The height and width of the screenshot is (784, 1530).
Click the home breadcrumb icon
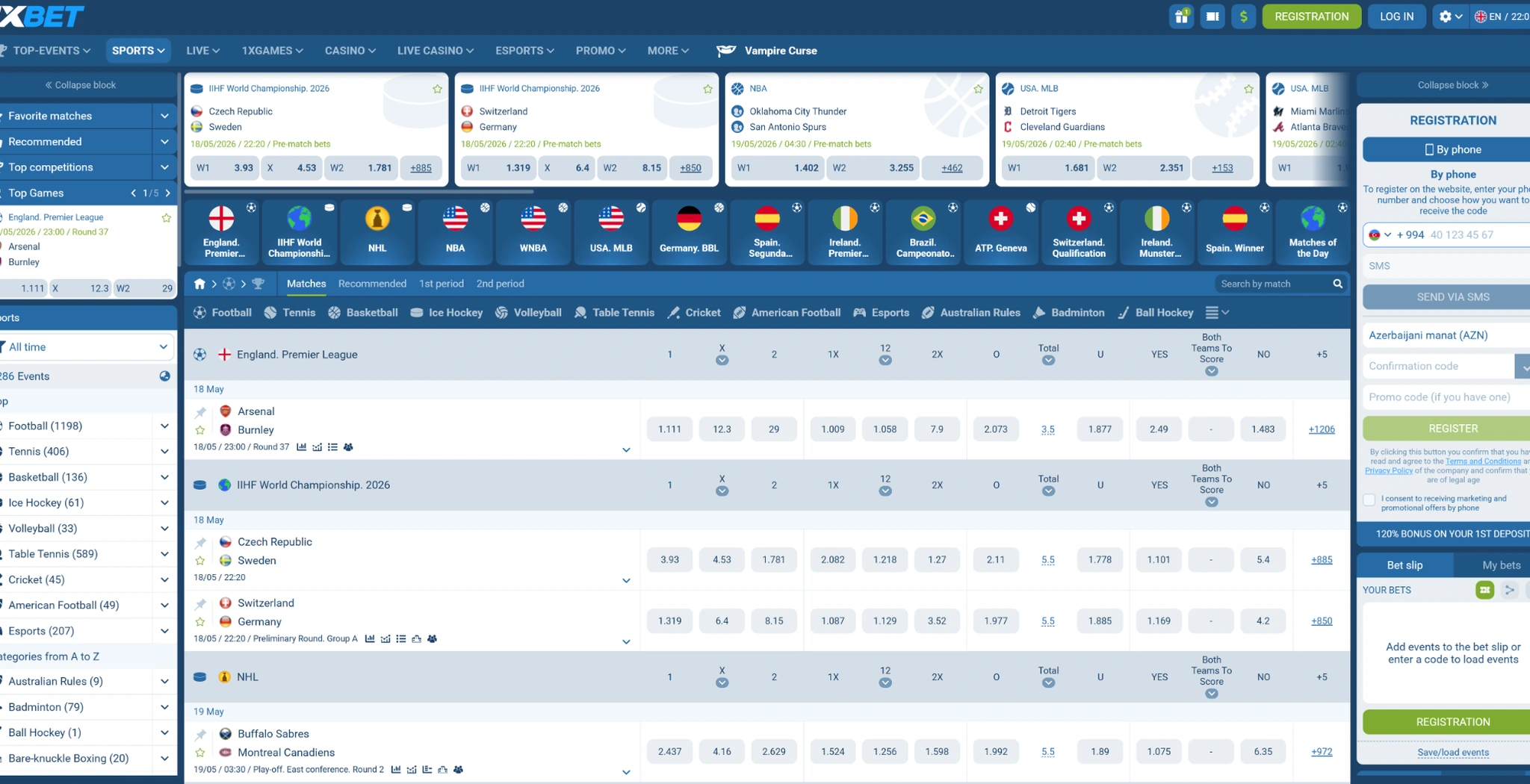(x=199, y=284)
